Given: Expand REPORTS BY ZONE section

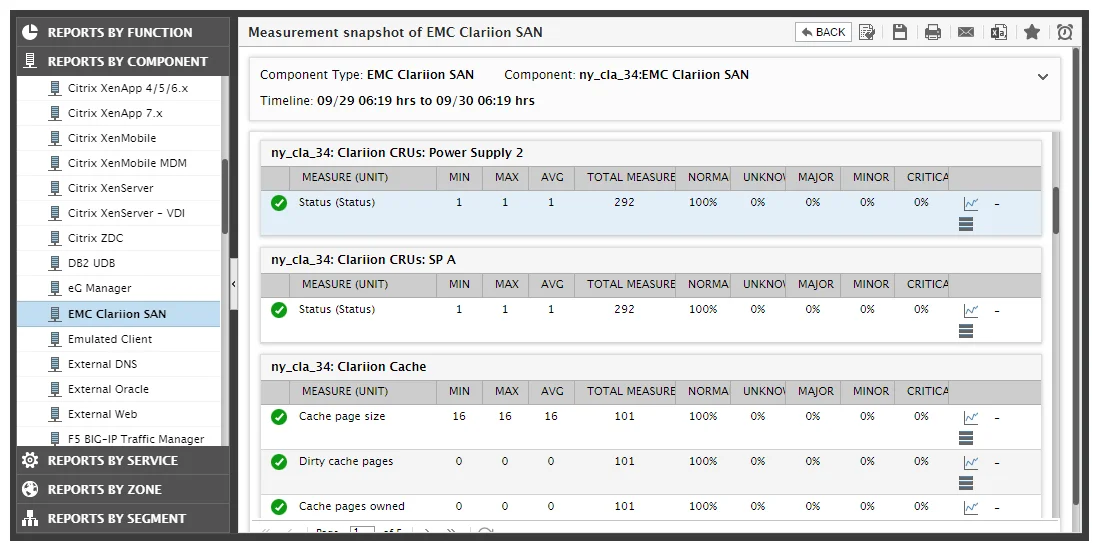Looking at the screenshot, I should [x=123, y=489].
